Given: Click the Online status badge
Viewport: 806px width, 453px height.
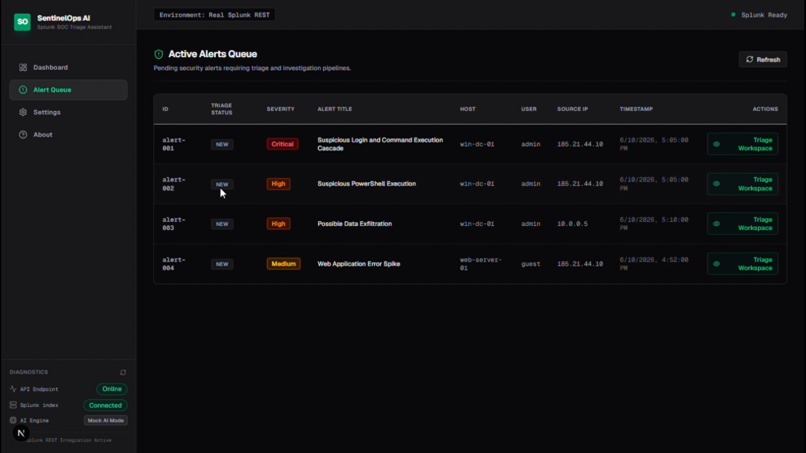Looking at the screenshot, I should [112, 389].
